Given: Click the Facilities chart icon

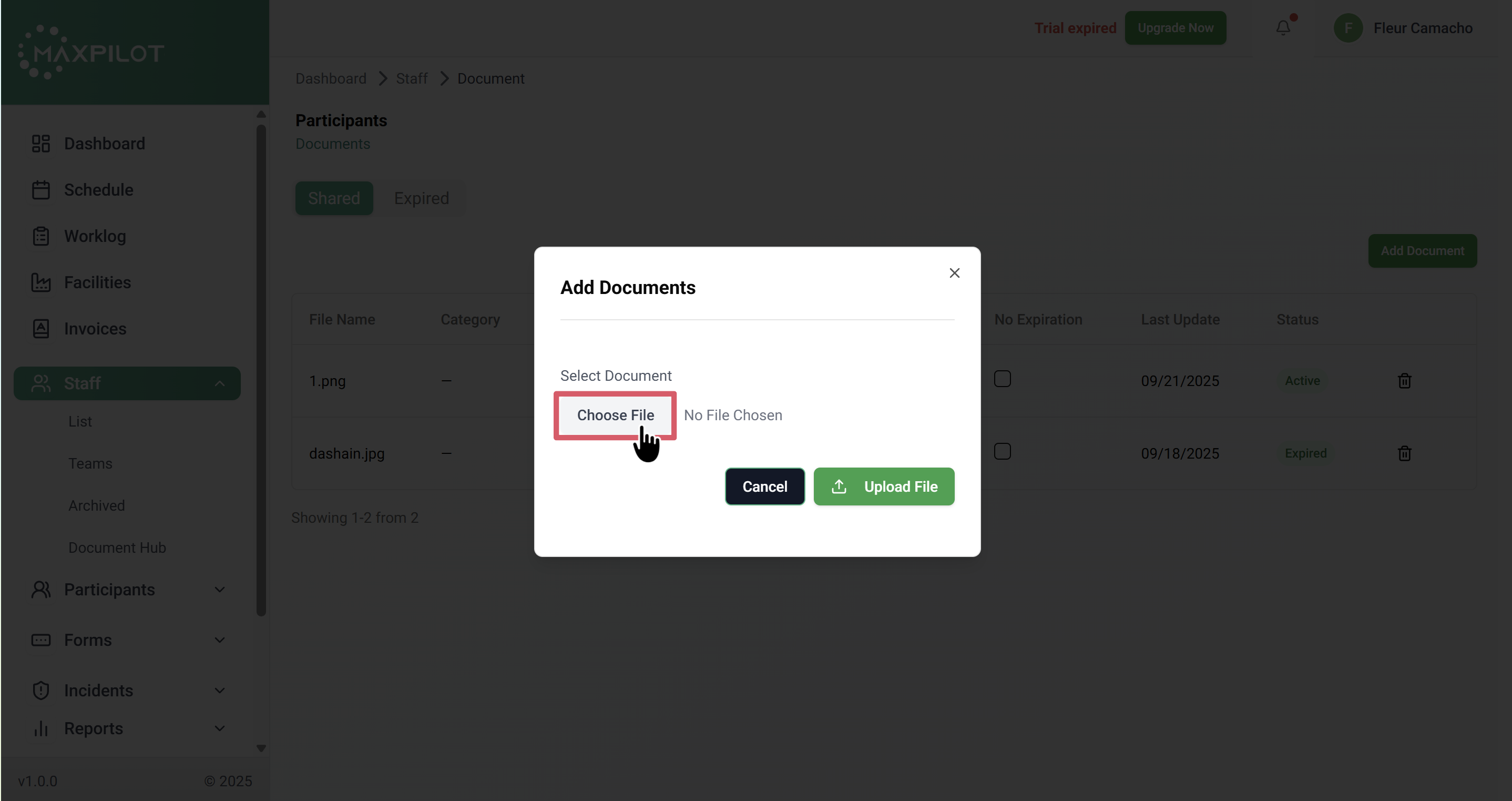Looking at the screenshot, I should pos(40,282).
